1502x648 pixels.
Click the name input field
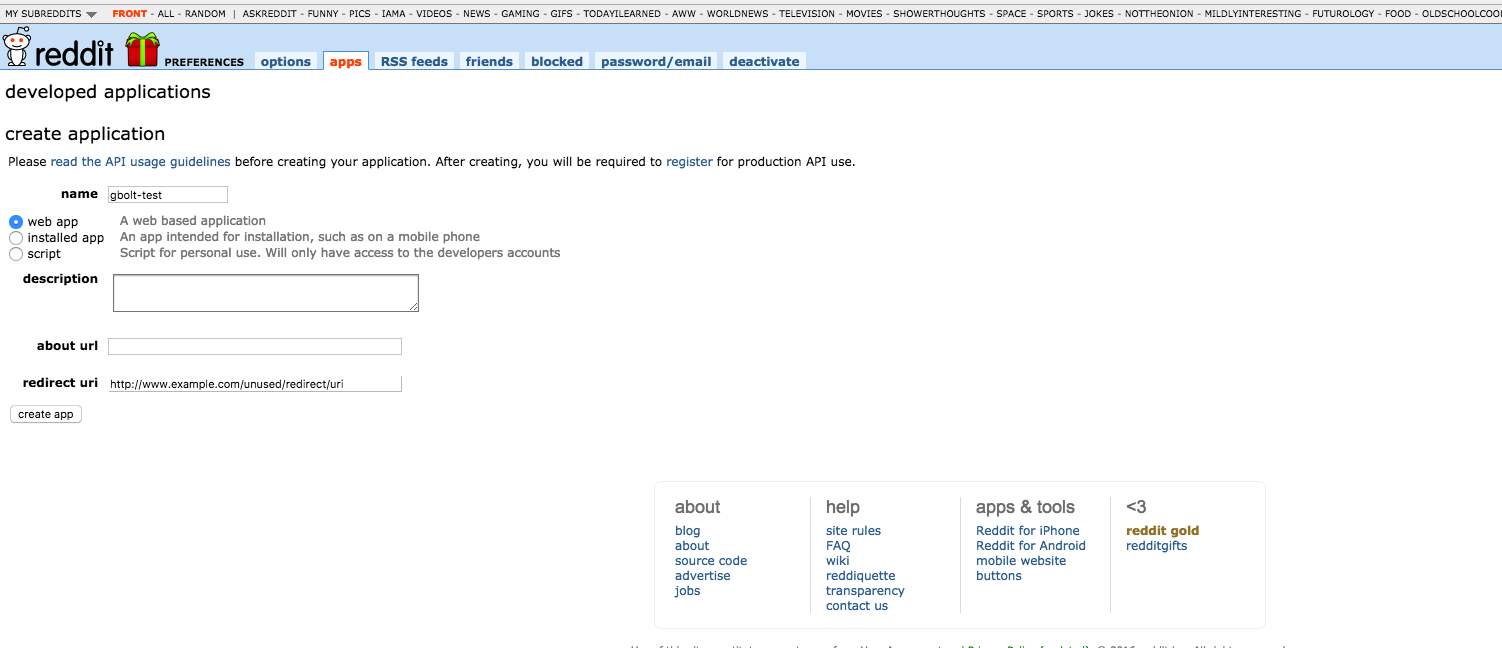tap(168, 195)
